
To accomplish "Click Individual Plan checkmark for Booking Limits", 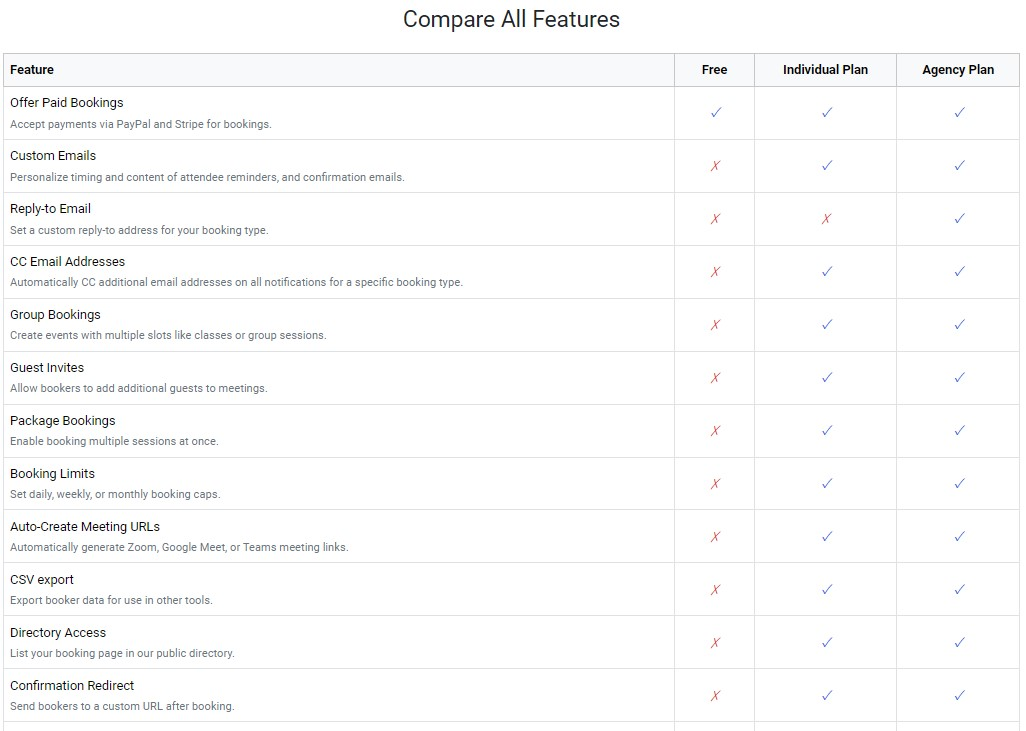I will pyautogui.click(x=826, y=484).
